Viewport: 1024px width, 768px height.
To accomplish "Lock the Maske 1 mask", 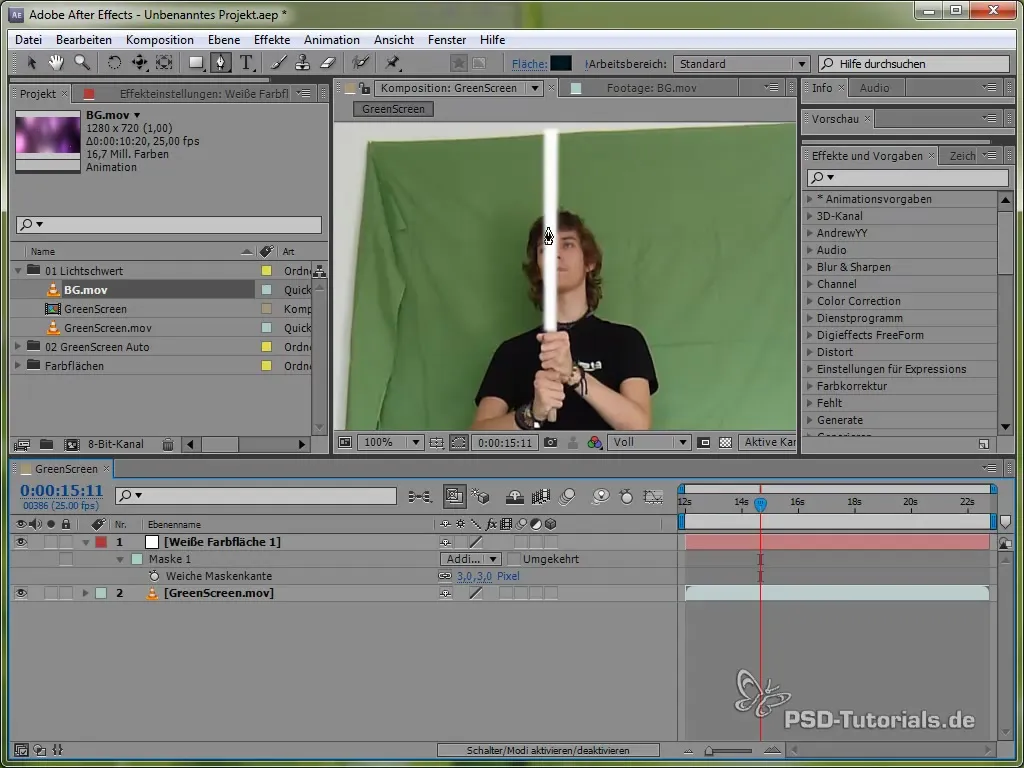I will 65,559.
